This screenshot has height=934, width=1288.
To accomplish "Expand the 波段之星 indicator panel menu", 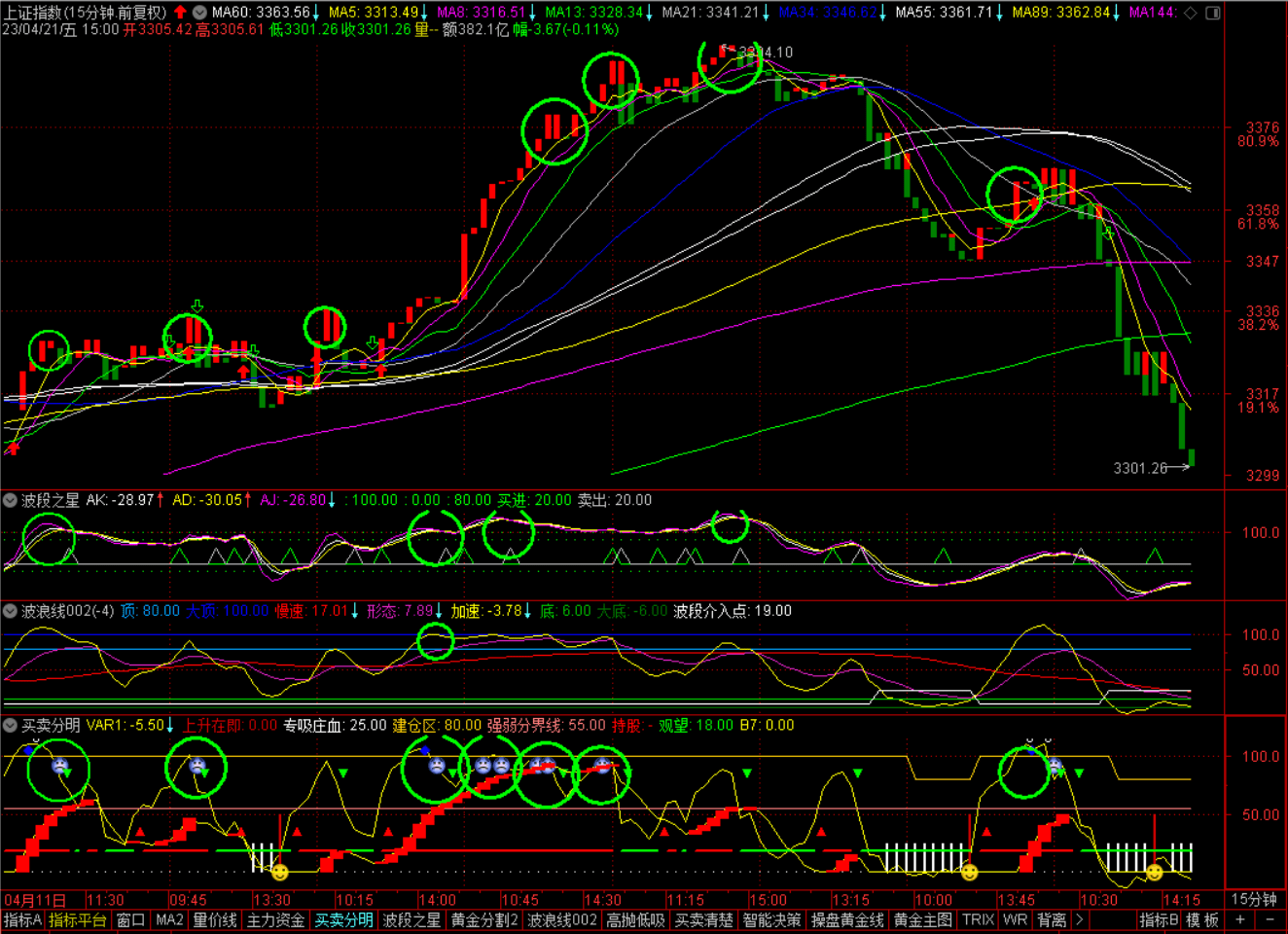I will tap(10, 500).
